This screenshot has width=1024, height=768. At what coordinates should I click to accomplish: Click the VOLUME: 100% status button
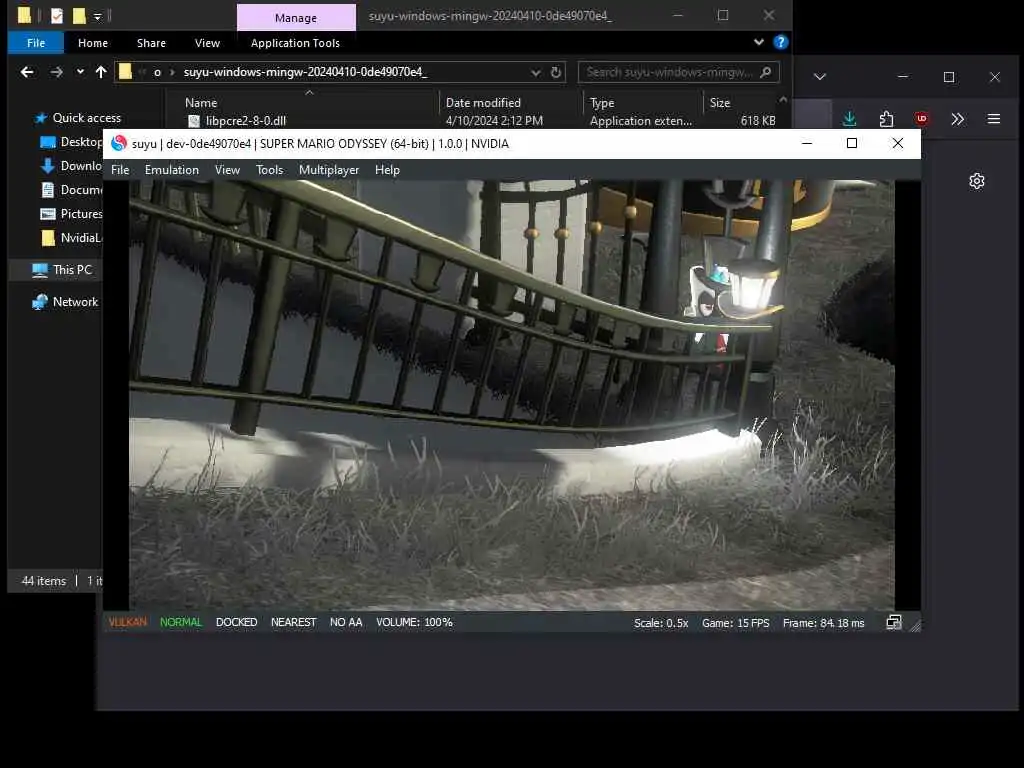point(414,622)
